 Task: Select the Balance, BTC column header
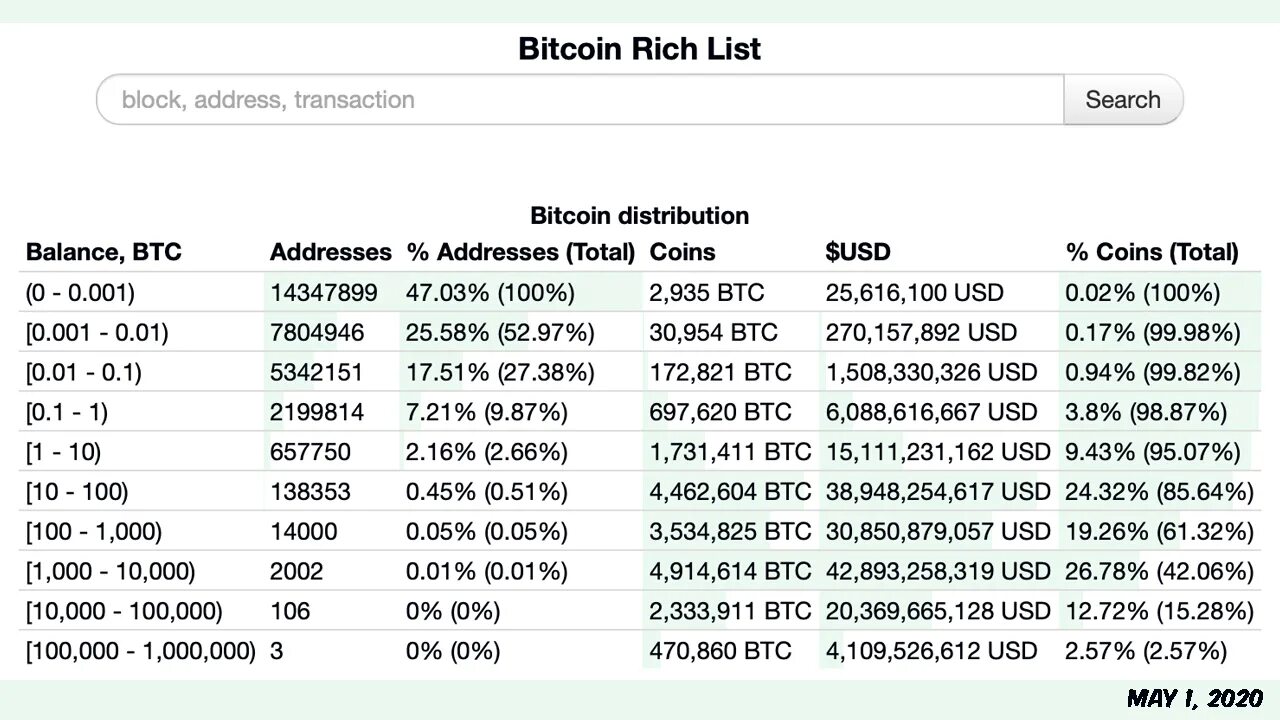tap(104, 252)
